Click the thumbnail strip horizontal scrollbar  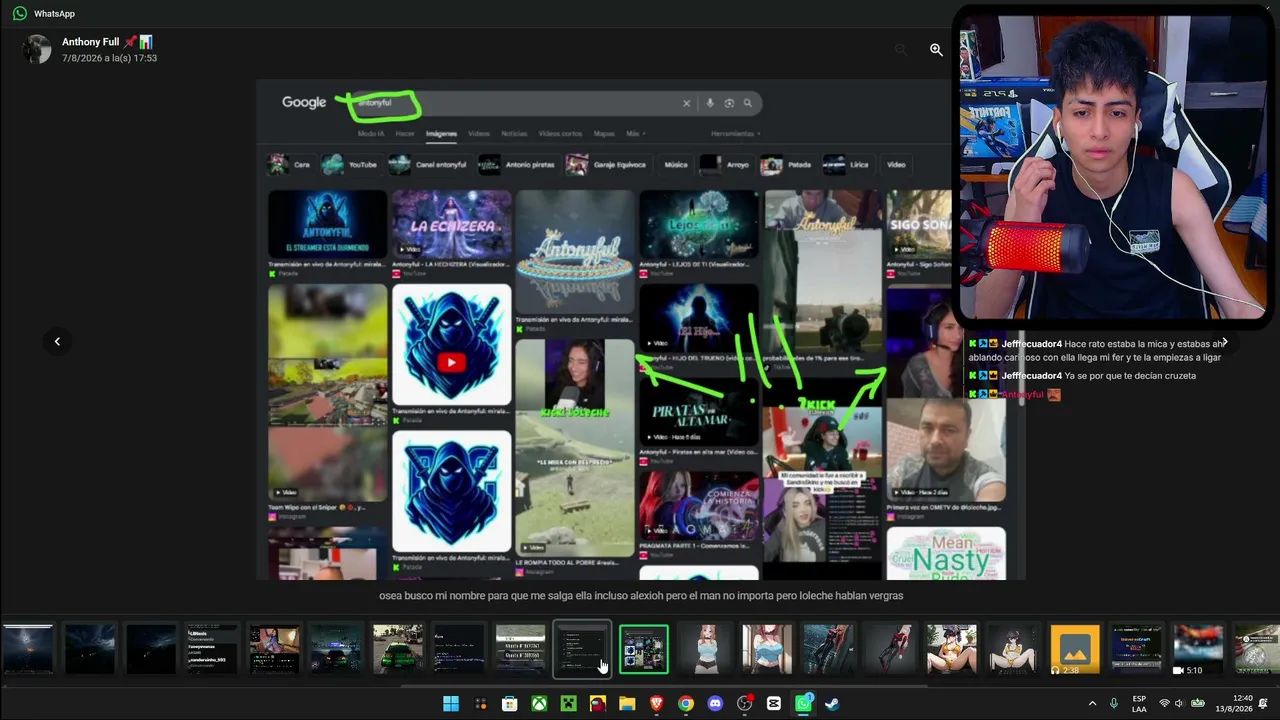click(x=664, y=686)
